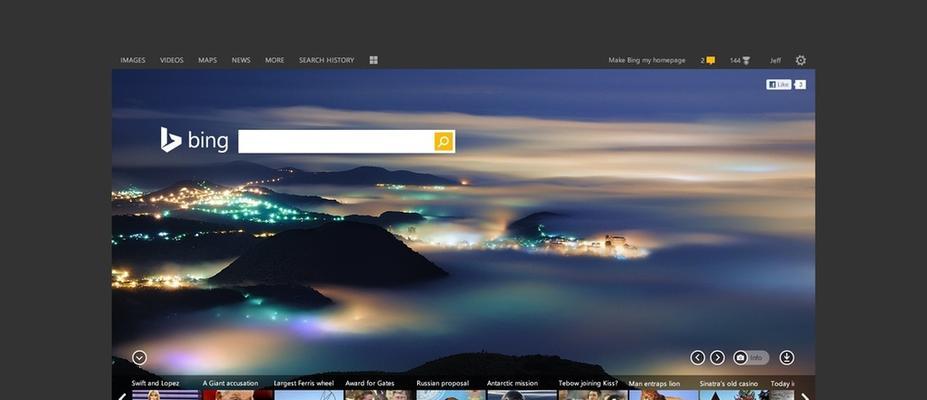Click the yellow search magnifier button
Screen dimensions: 927x400
[x=443, y=141]
